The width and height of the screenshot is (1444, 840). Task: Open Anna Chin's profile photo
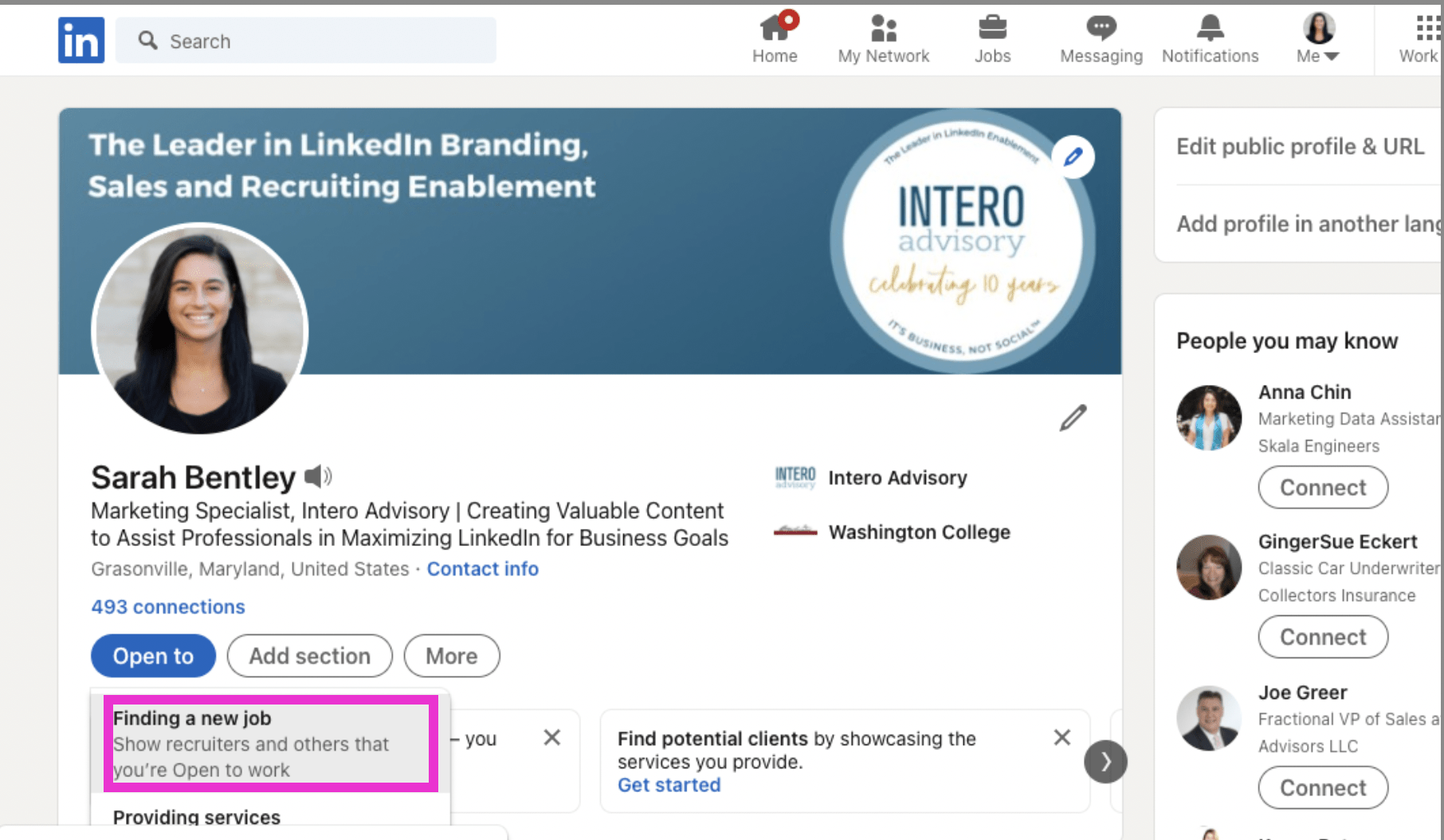[1209, 418]
